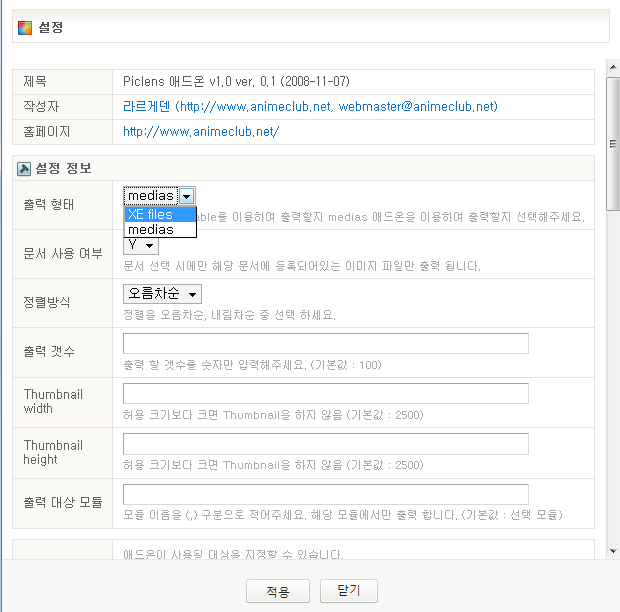
Task: Click the colorful icon beside 설정 title
Action: [25, 28]
